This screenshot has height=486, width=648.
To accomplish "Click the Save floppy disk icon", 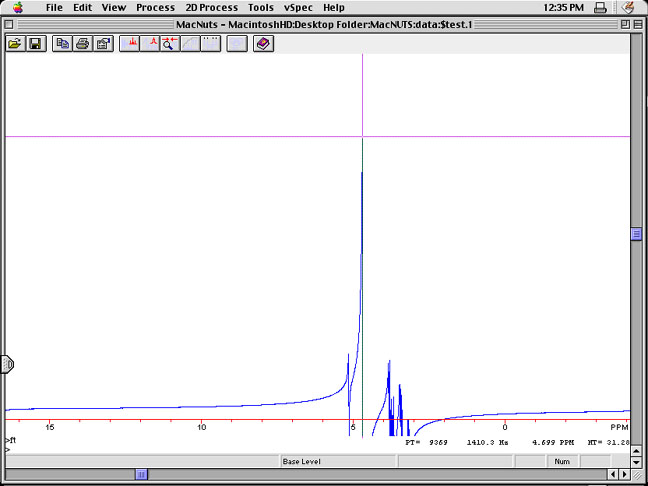I will [x=35, y=44].
